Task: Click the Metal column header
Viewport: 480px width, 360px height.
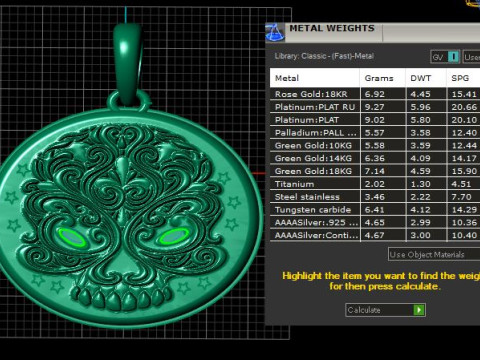Action: coord(315,78)
